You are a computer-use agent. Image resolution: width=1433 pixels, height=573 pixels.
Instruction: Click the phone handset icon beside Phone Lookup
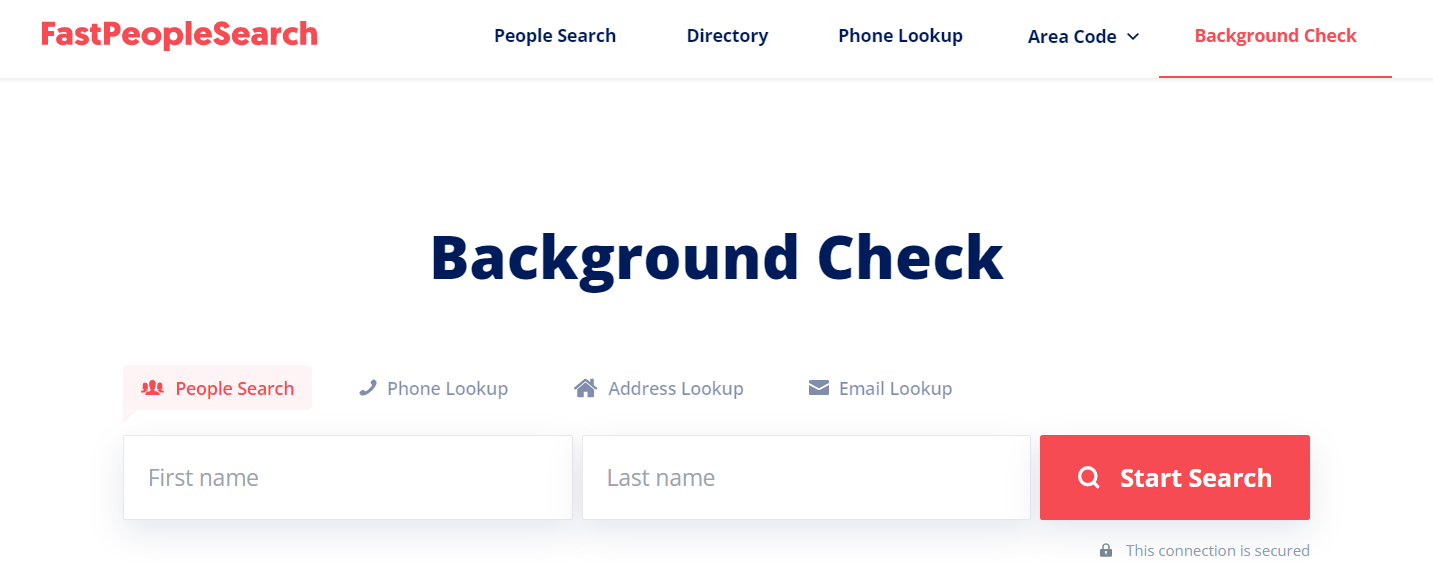click(367, 388)
